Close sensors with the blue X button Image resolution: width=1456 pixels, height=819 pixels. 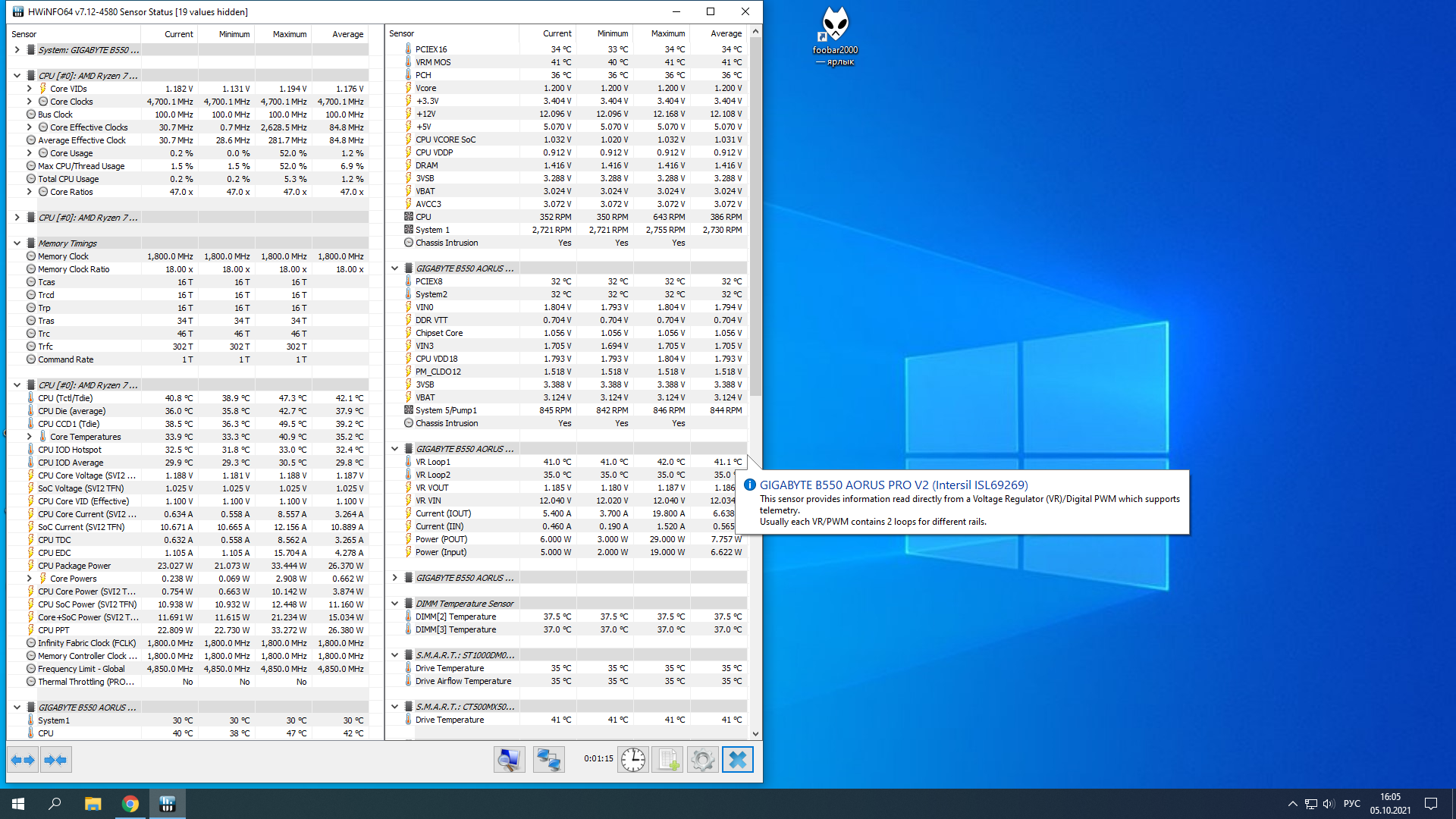[737, 759]
